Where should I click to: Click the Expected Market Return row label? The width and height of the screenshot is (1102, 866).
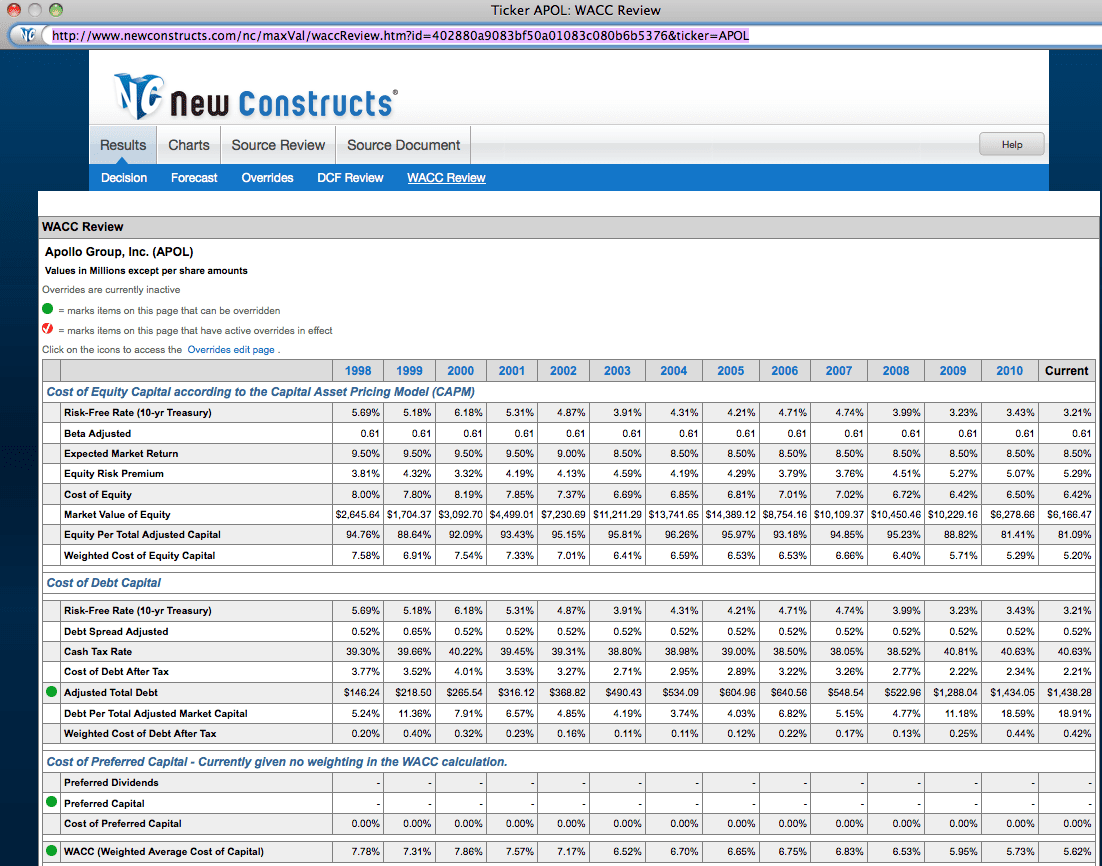(x=121, y=453)
